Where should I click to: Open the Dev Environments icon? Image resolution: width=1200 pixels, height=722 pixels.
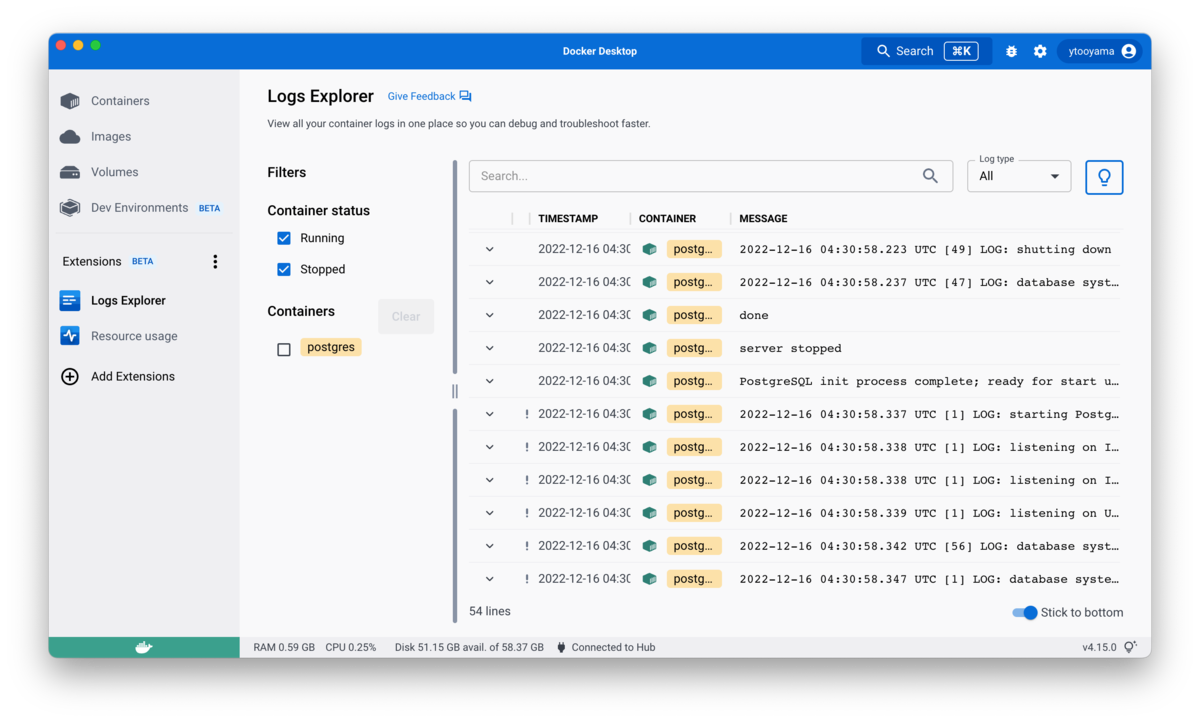click(x=70, y=208)
